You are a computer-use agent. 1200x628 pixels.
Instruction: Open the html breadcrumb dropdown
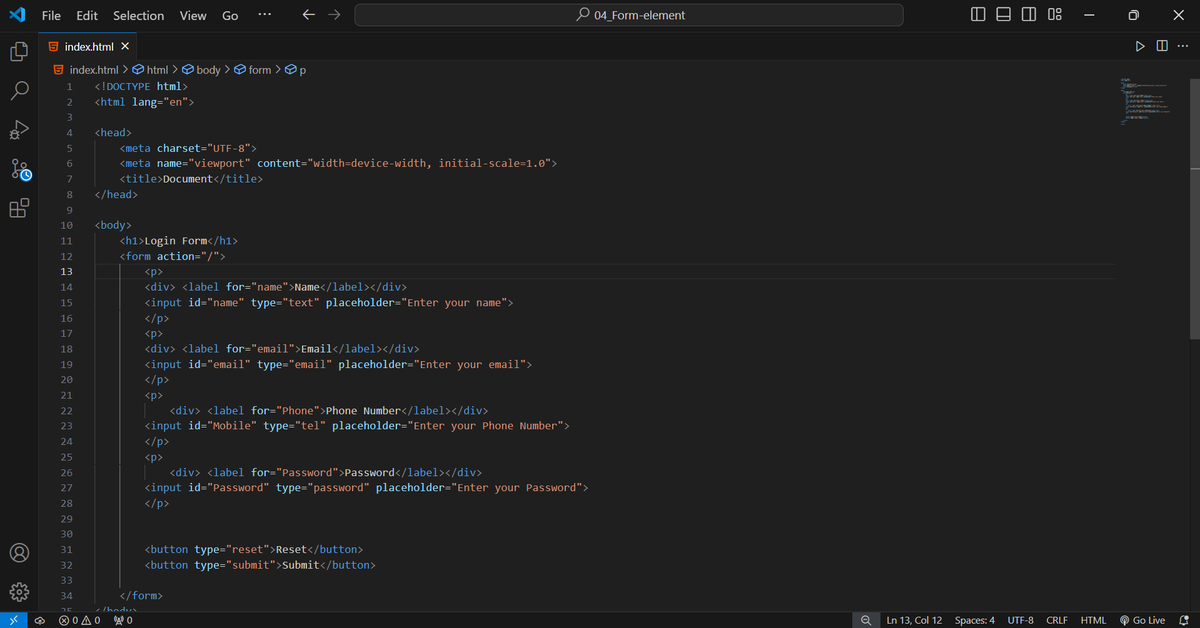click(150, 70)
